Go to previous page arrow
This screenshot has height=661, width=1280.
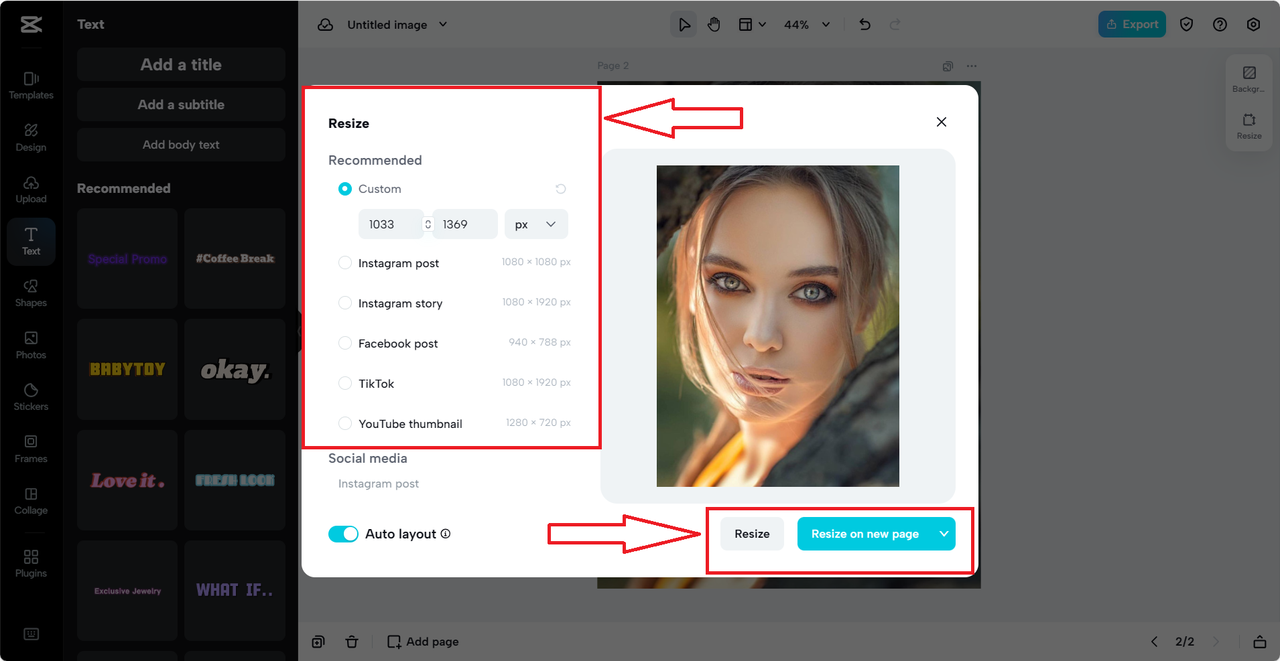(1154, 642)
